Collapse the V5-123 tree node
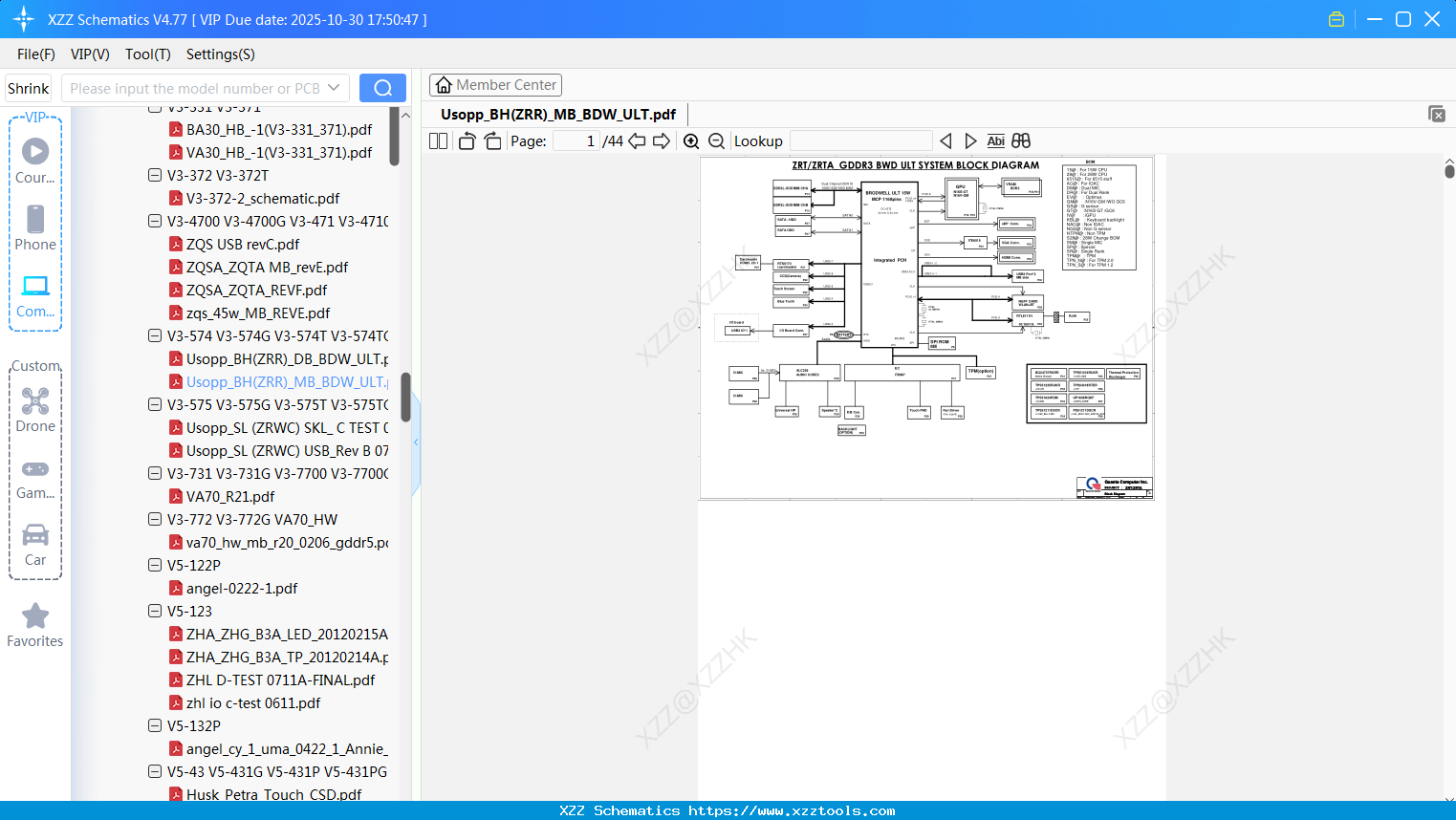Viewport: 1456px width, 820px height. (x=155, y=611)
